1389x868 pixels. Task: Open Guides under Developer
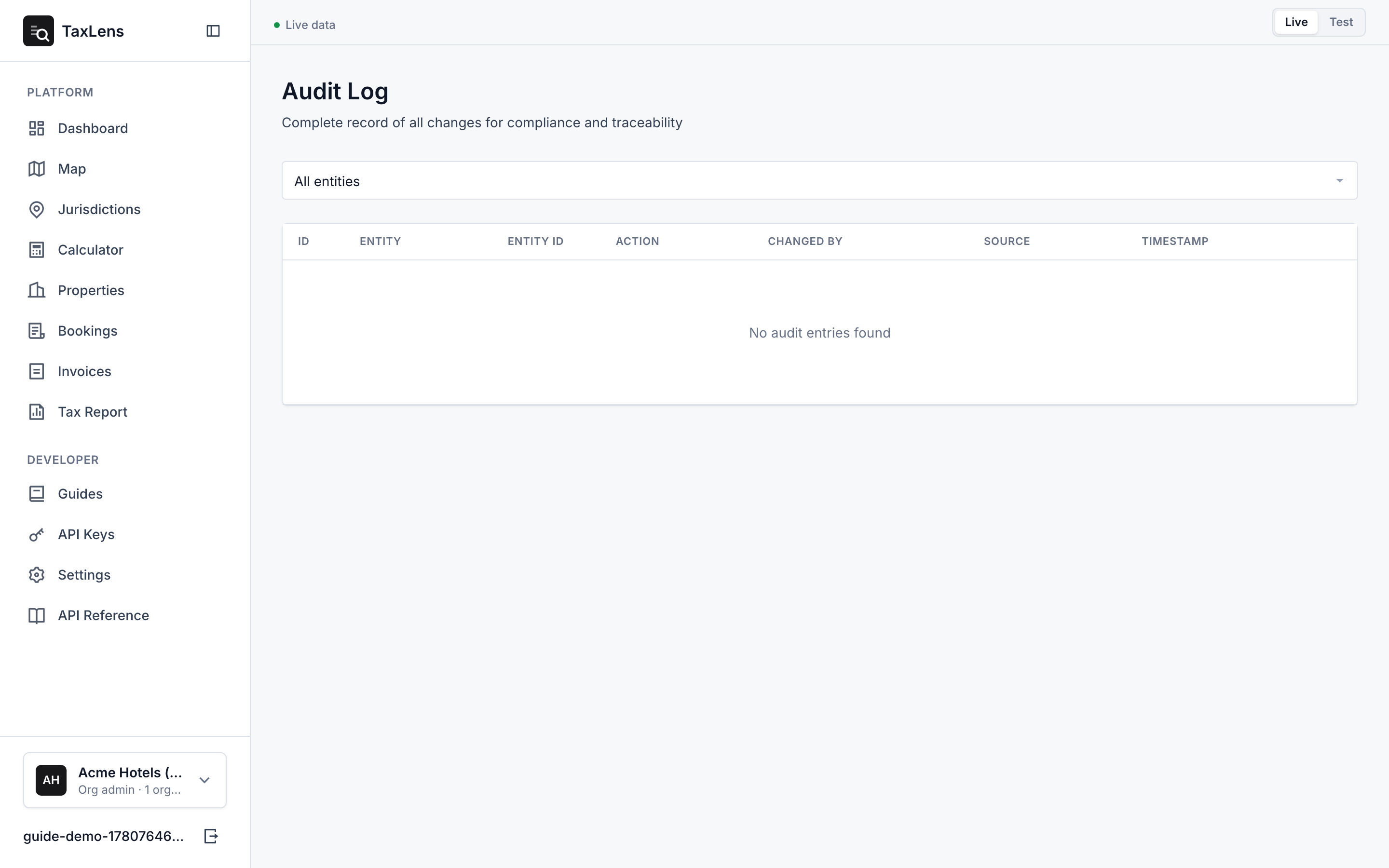click(124, 494)
